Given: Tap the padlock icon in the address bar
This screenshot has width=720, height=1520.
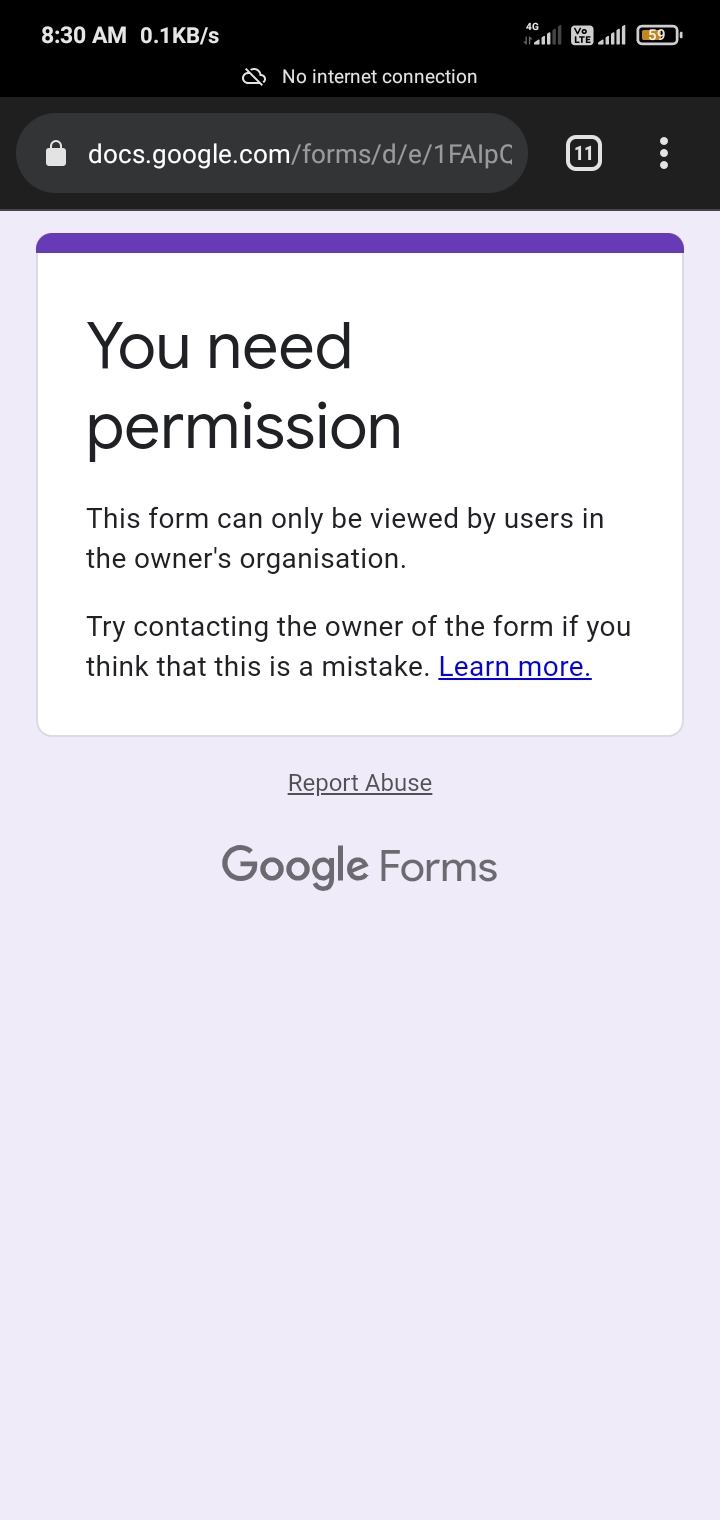Looking at the screenshot, I should (x=56, y=153).
